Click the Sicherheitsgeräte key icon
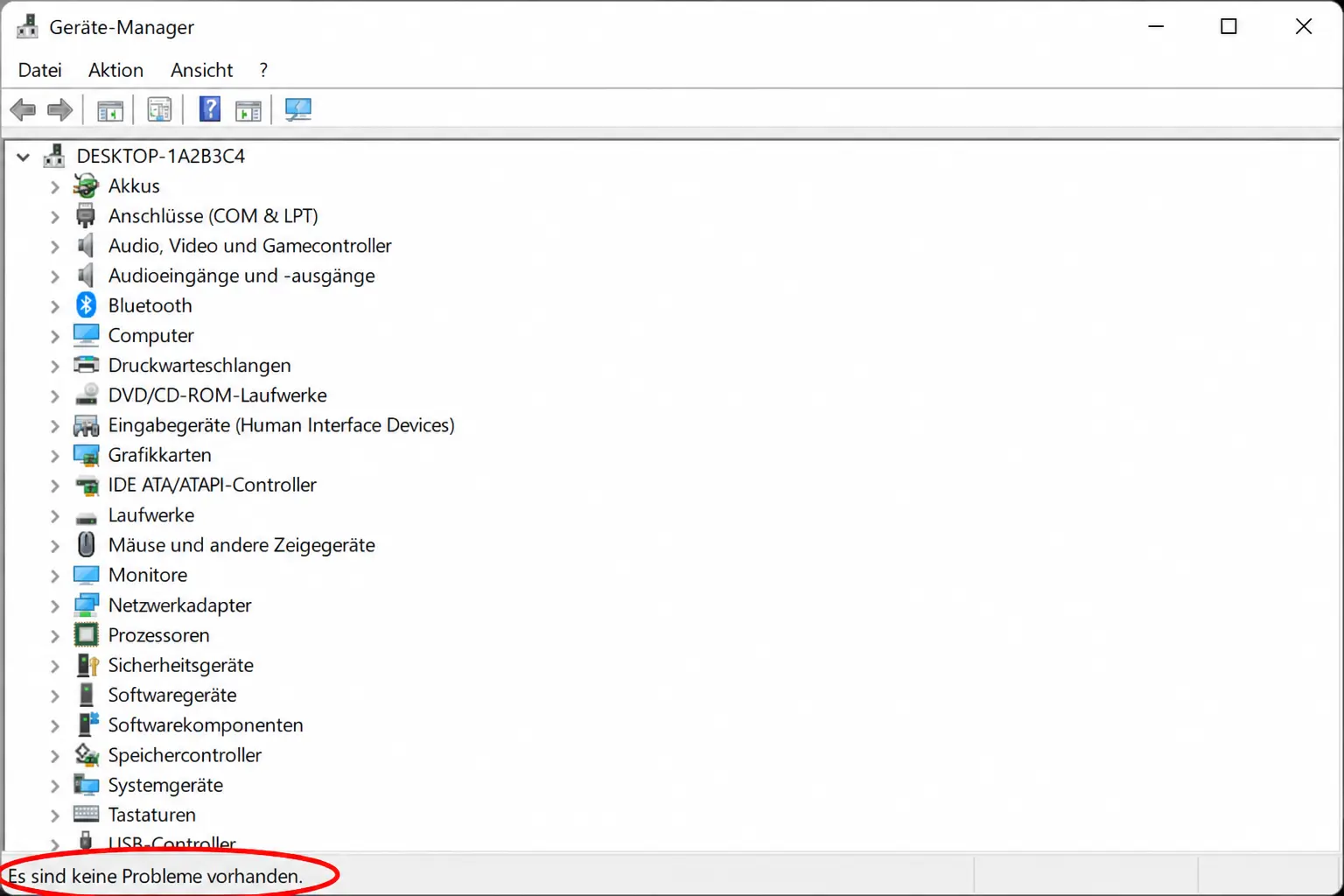 coord(87,665)
